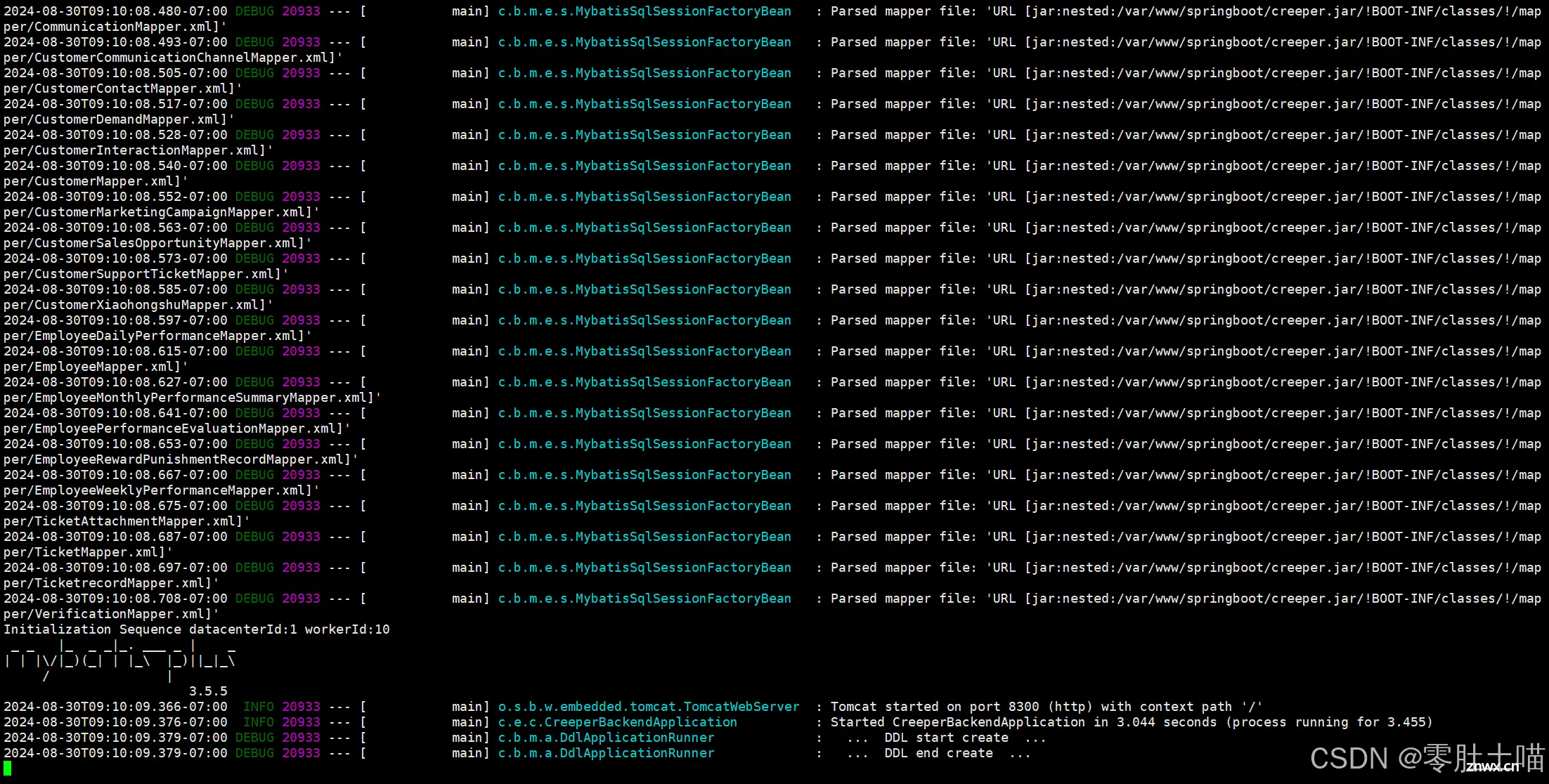Click 'o.s.b.w.embedded.tomcat.TomcatWebServer' logger name
Image resolution: width=1549 pixels, height=784 pixels.
point(649,707)
